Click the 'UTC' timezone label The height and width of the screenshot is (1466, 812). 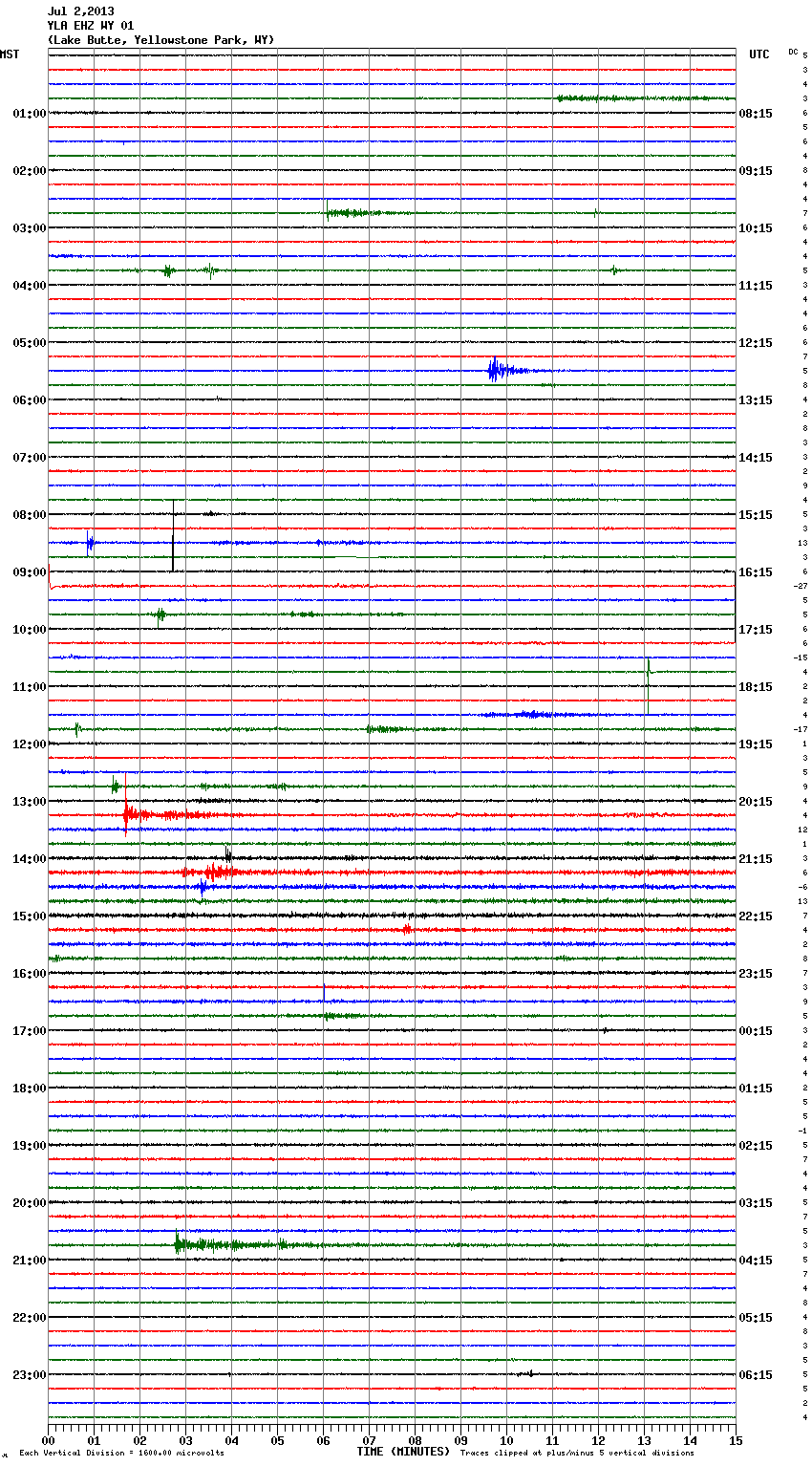point(759,54)
